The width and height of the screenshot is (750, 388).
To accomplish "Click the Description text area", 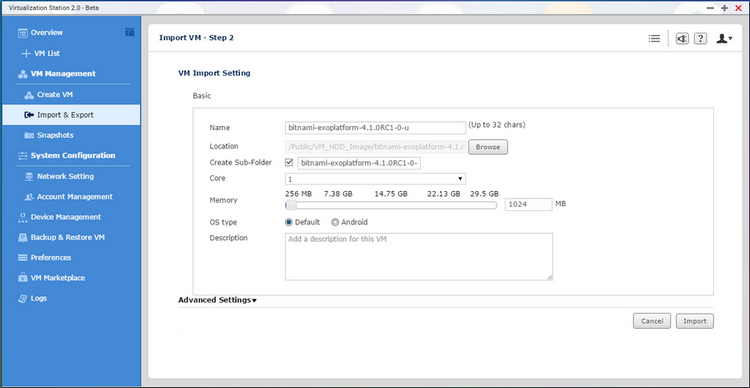I will [x=419, y=256].
